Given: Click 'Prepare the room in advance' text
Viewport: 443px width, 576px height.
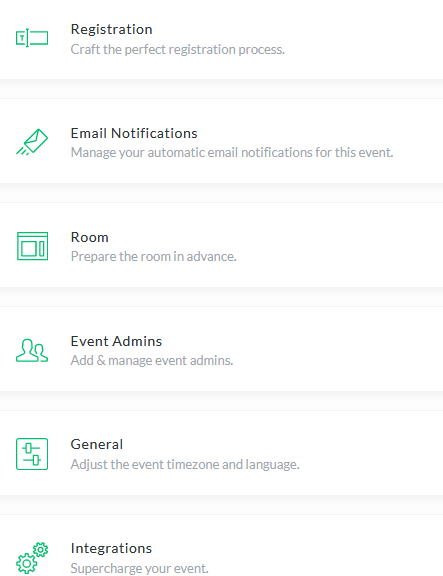Looking at the screenshot, I should coord(154,256).
